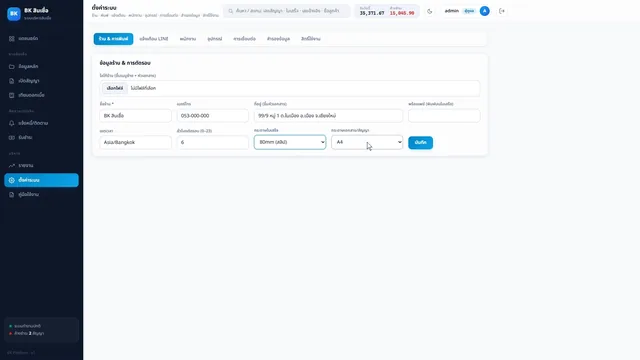Click the blue save button
Screen dimensions: 640x360
(x=420, y=142)
